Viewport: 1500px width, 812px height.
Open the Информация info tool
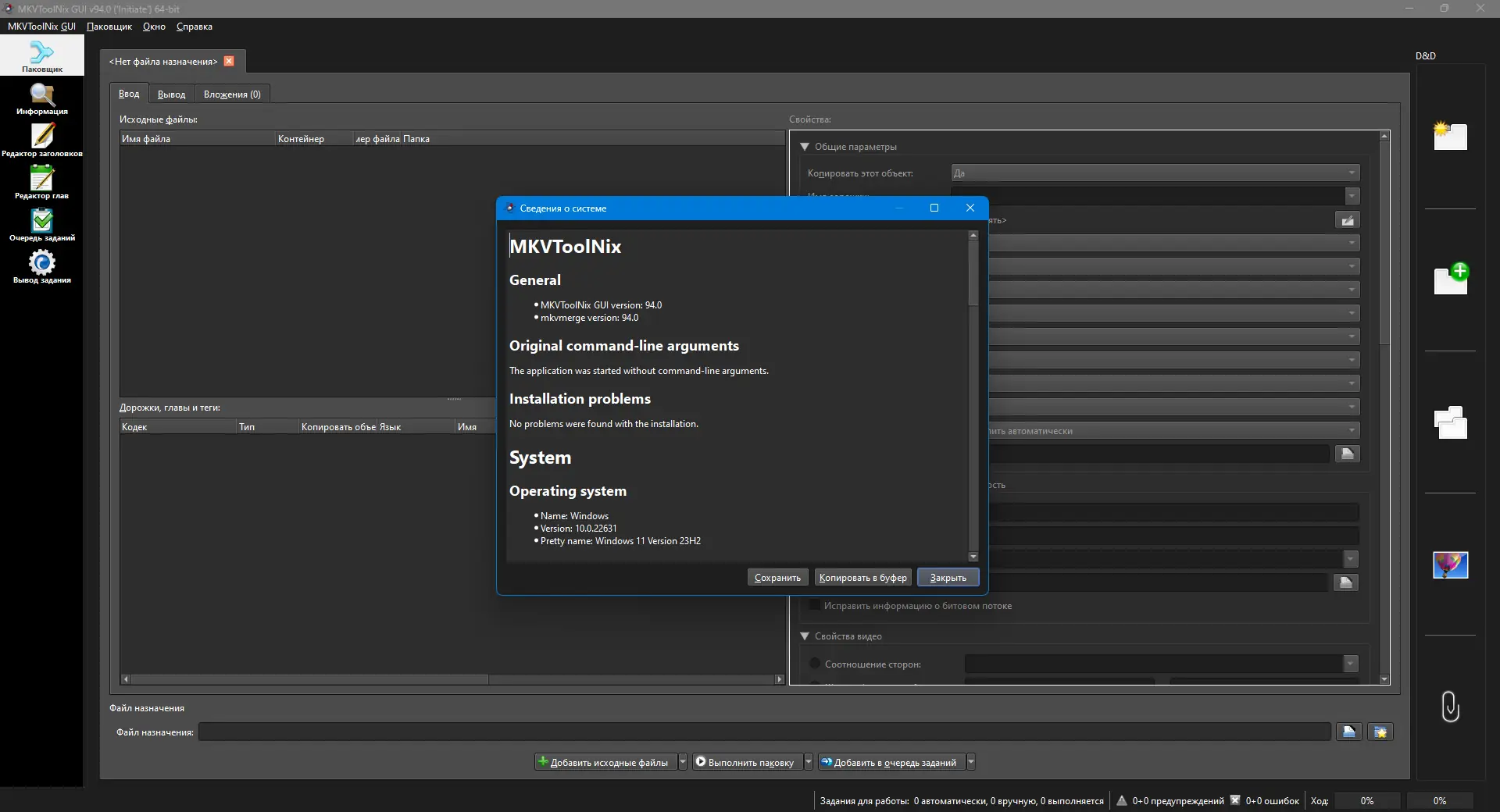[x=41, y=98]
